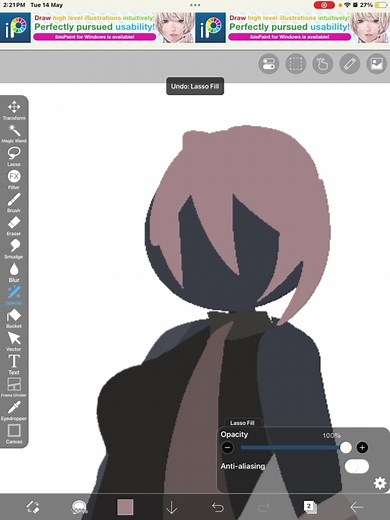Tap the three dots multitasking control
This screenshot has width=390, height=520.
195,5
